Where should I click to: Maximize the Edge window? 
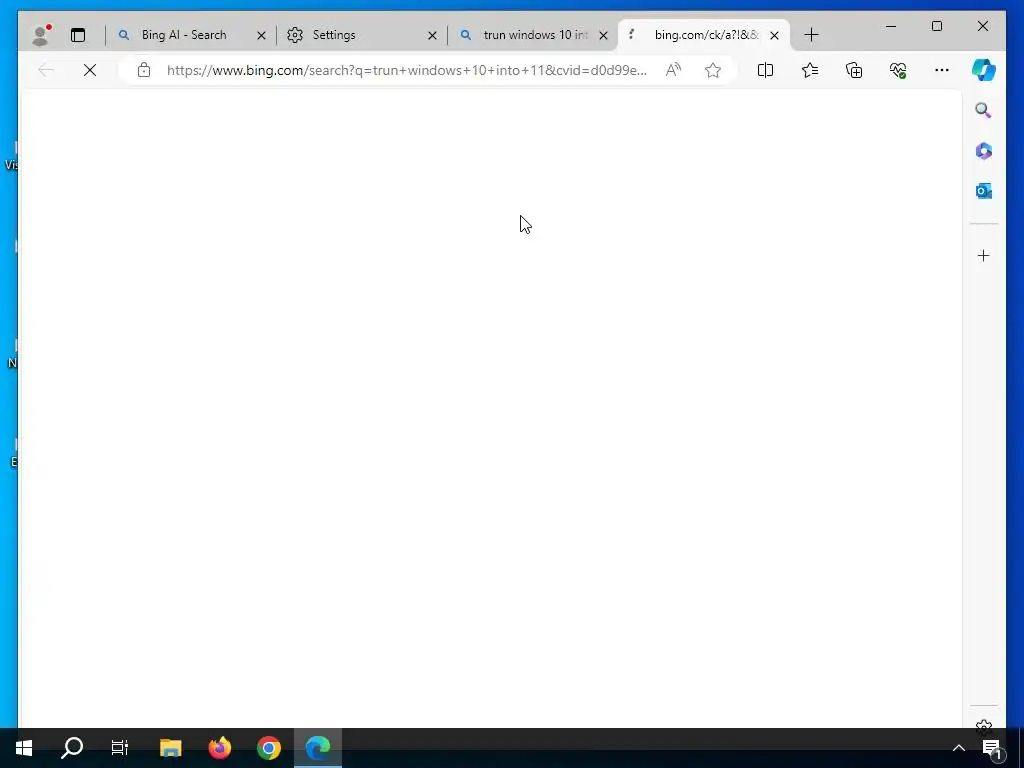(937, 26)
